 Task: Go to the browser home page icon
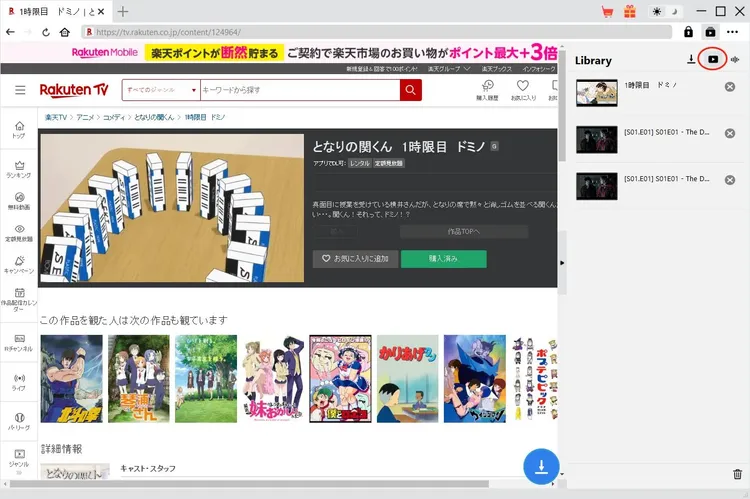(x=65, y=32)
